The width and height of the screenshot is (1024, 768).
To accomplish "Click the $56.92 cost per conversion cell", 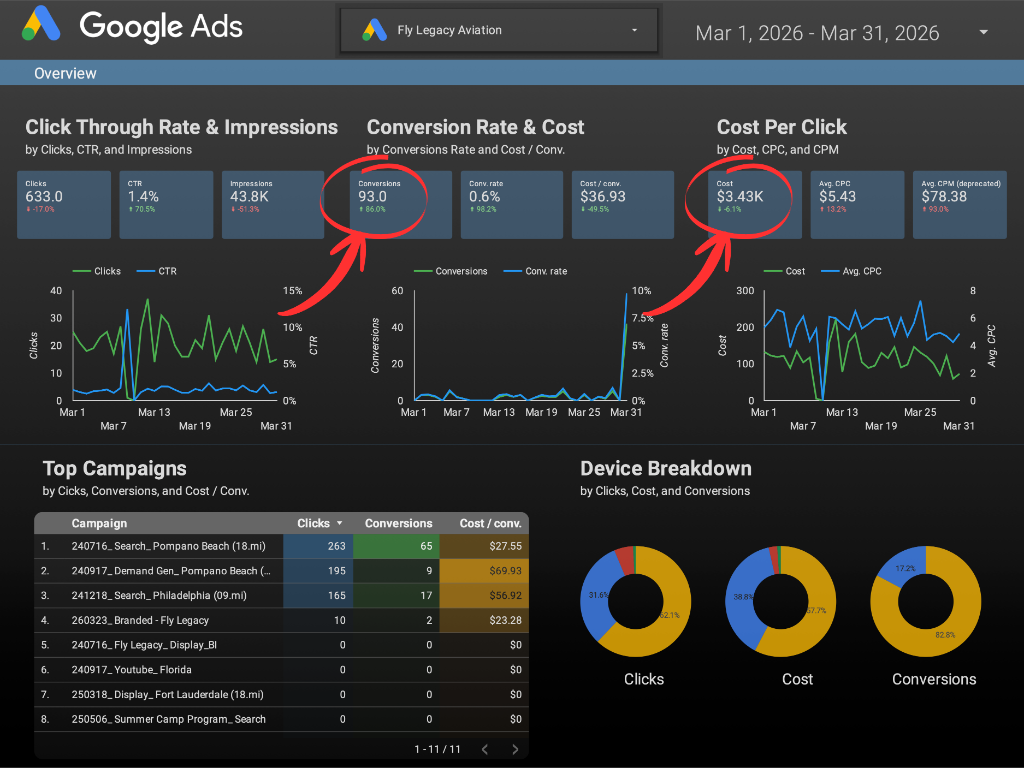I will (x=484, y=596).
